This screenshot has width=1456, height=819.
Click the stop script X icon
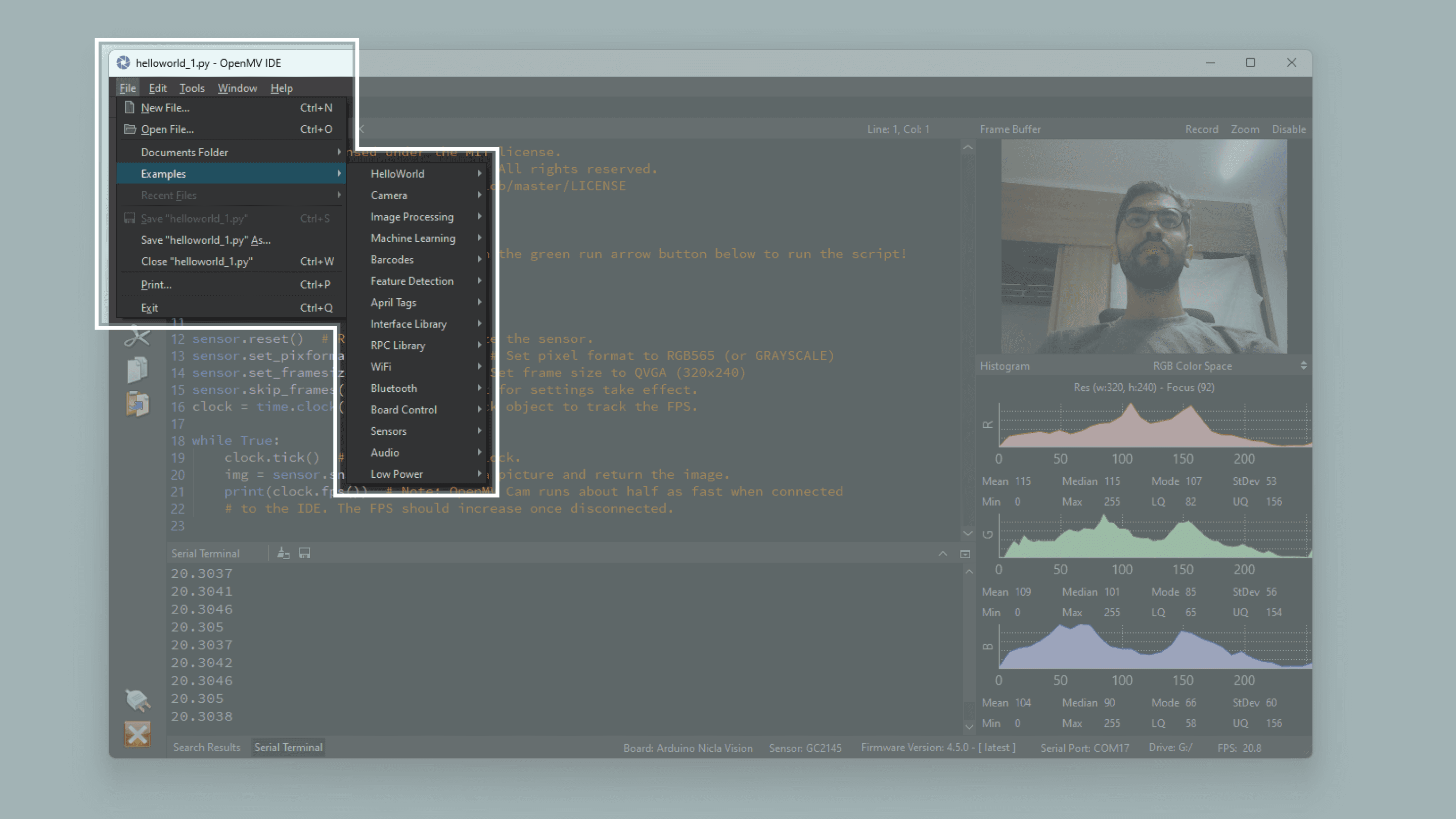pos(138,734)
